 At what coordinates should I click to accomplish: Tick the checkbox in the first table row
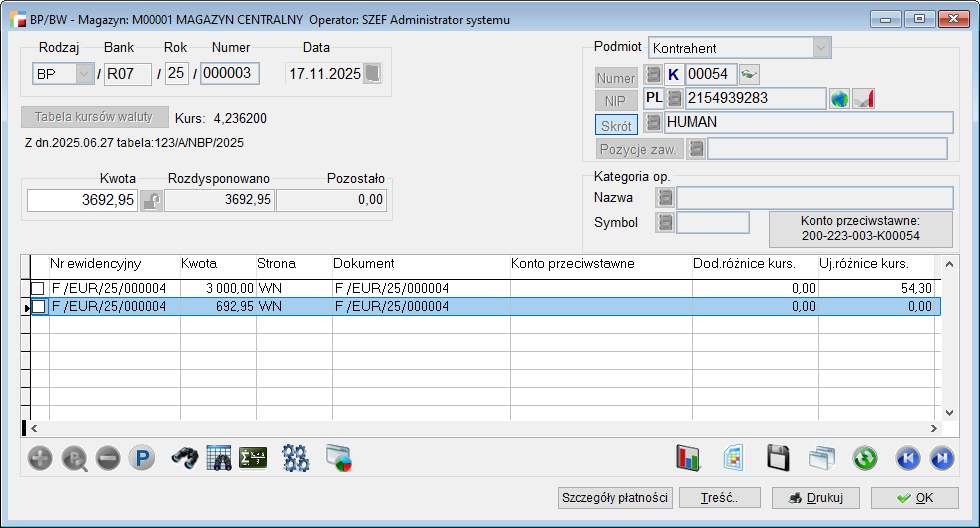(38, 289)
